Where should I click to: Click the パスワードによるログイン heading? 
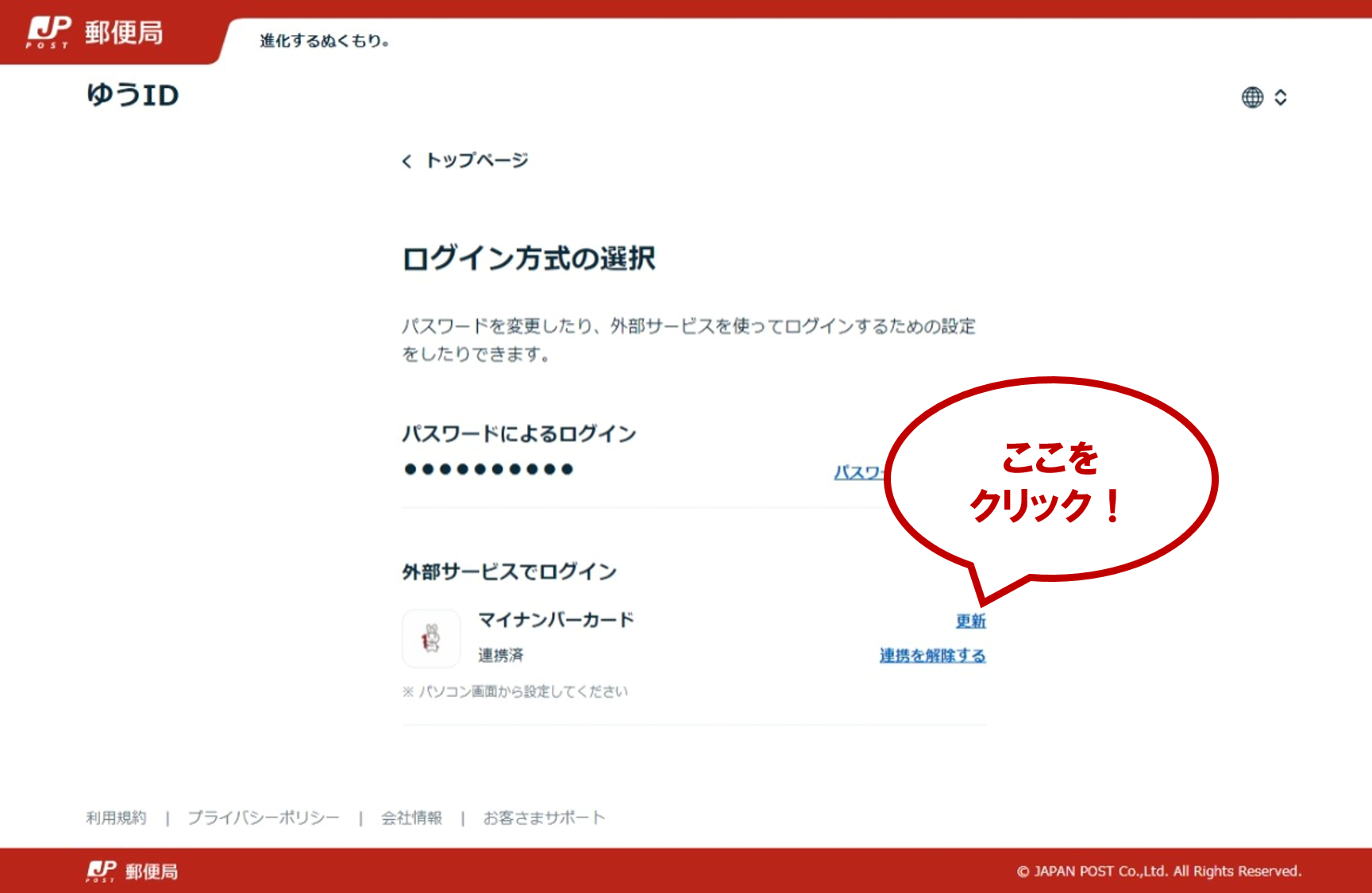click(519, 434)
